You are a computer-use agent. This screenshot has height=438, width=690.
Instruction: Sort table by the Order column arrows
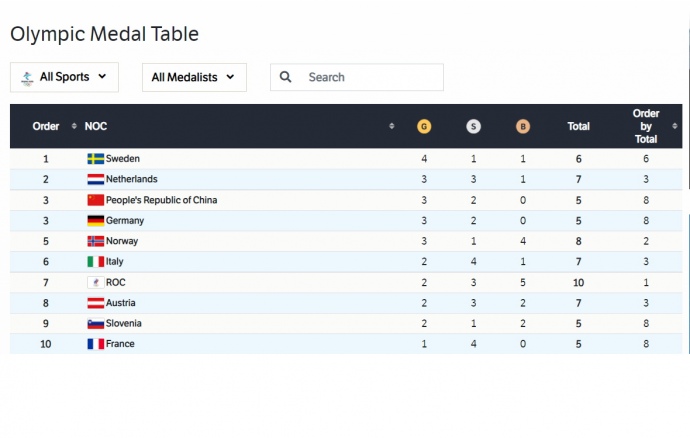pos(74,127)
